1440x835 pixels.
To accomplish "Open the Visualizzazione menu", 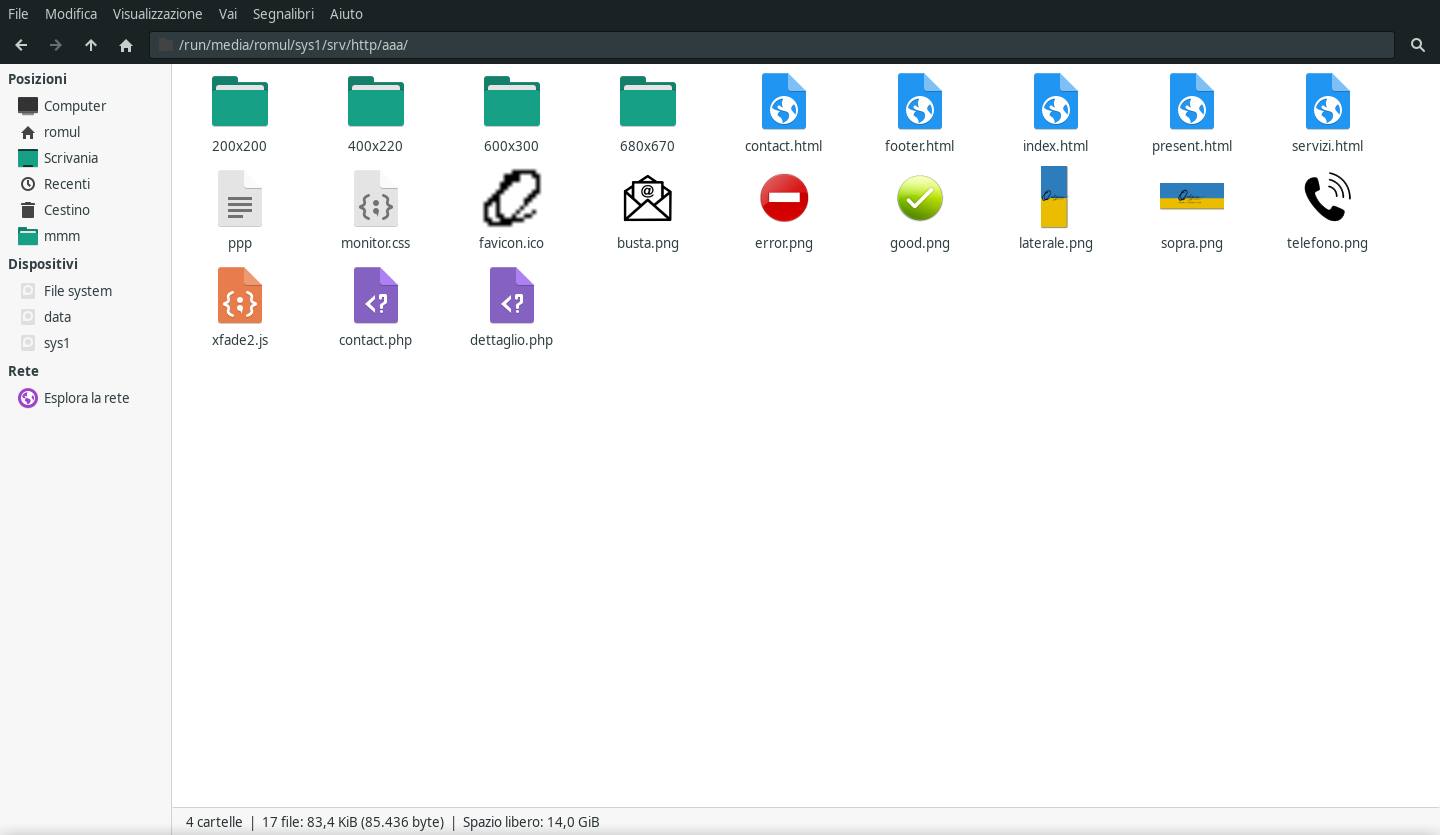I will tap(157, 14).
